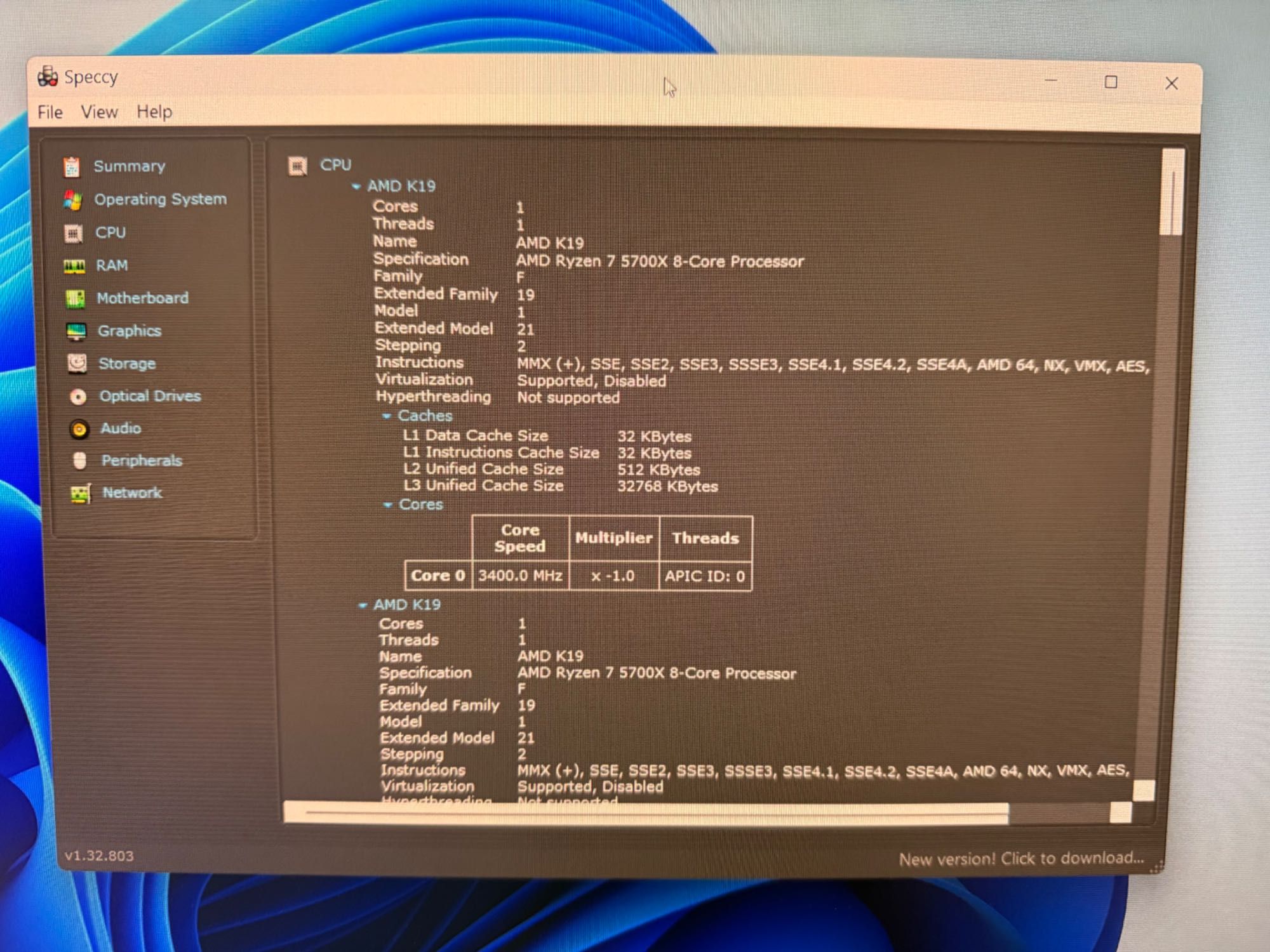Open the View menu
The height and width of the screenshot is (952, 1270).
click(99, 112)
